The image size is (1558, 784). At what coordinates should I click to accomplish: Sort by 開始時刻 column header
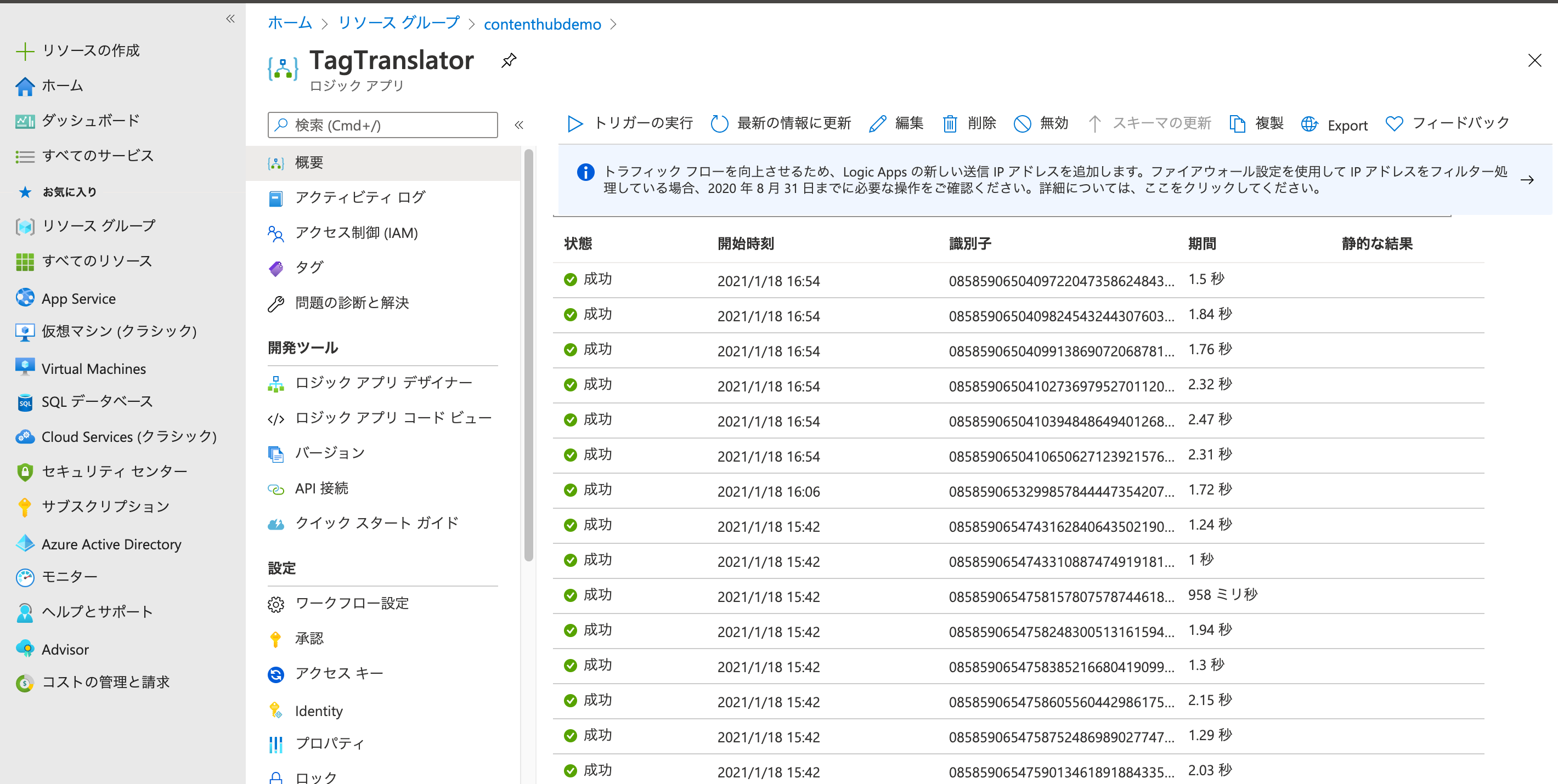[x=745, y=243]
